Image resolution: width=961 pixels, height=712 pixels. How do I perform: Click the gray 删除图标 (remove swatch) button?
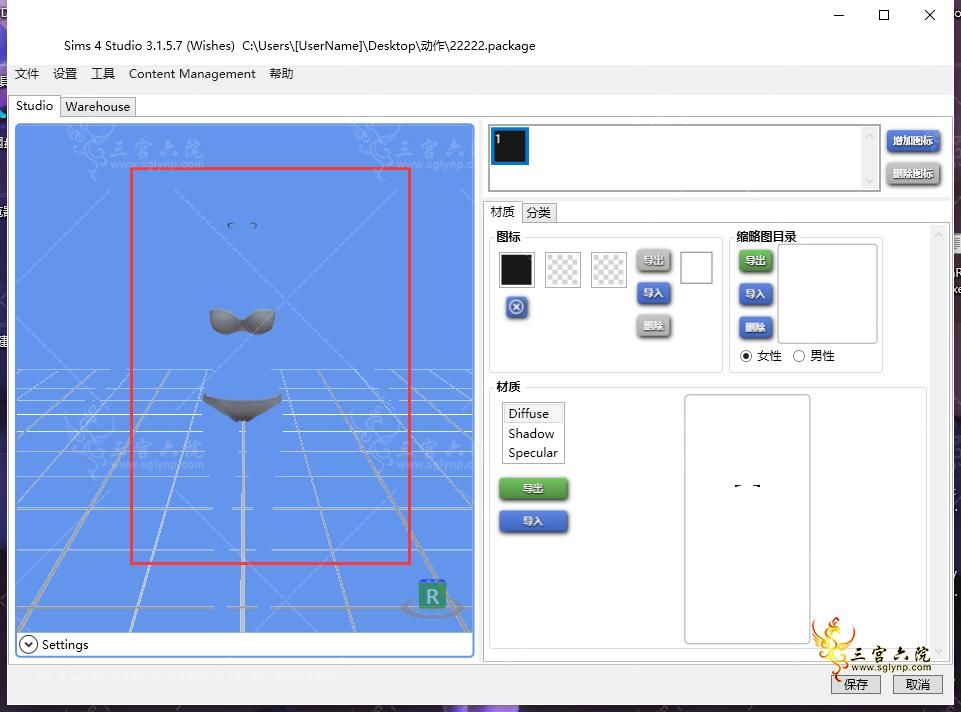pyautogui.click(x=913, y=173)
